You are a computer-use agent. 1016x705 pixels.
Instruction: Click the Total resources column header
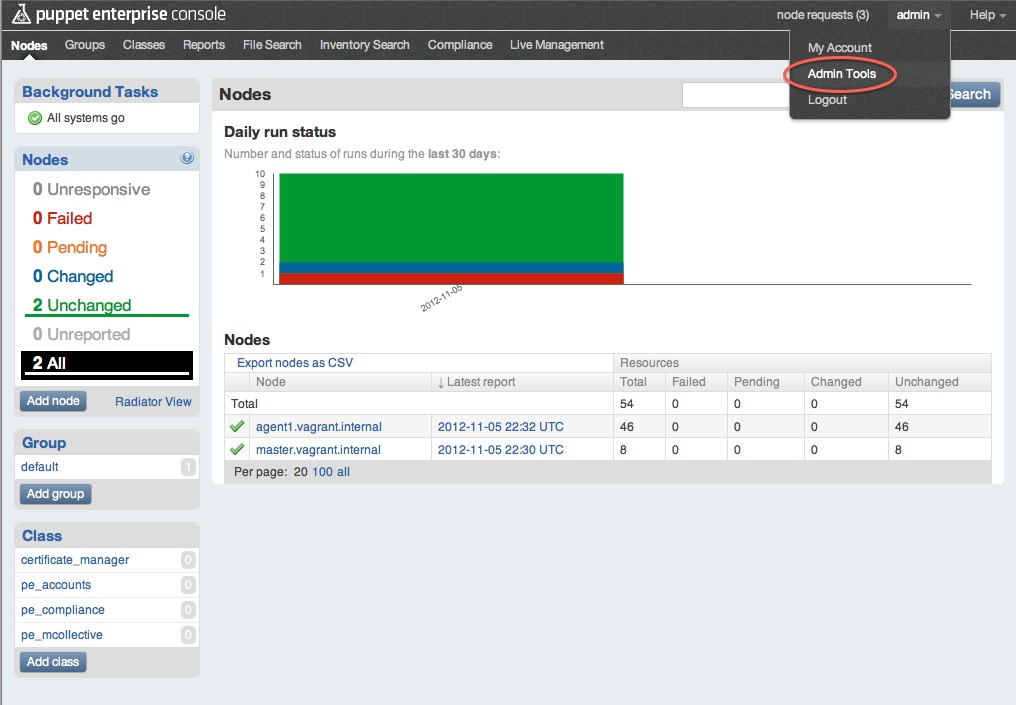633,382
